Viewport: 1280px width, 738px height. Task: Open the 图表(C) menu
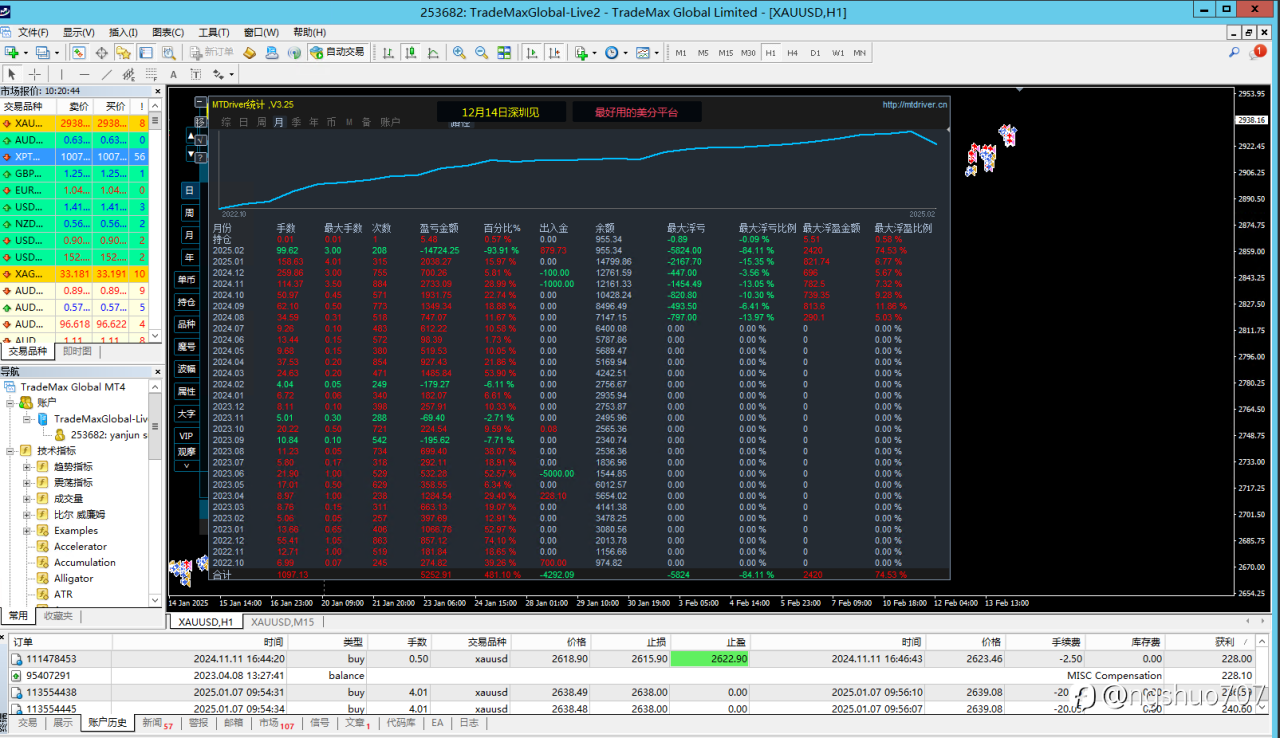(x=167, y=32)
